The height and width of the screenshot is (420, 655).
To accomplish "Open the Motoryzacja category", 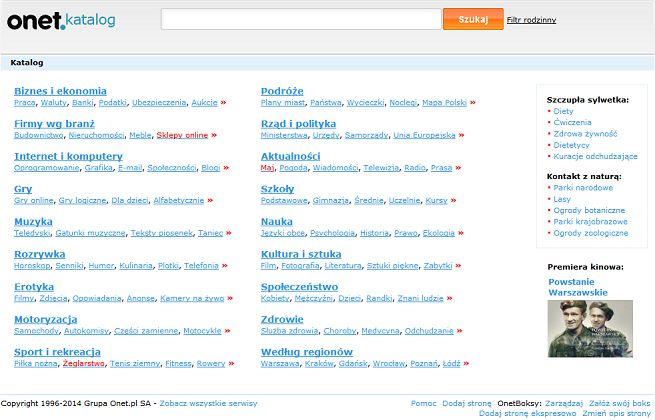I will point(46,319).
